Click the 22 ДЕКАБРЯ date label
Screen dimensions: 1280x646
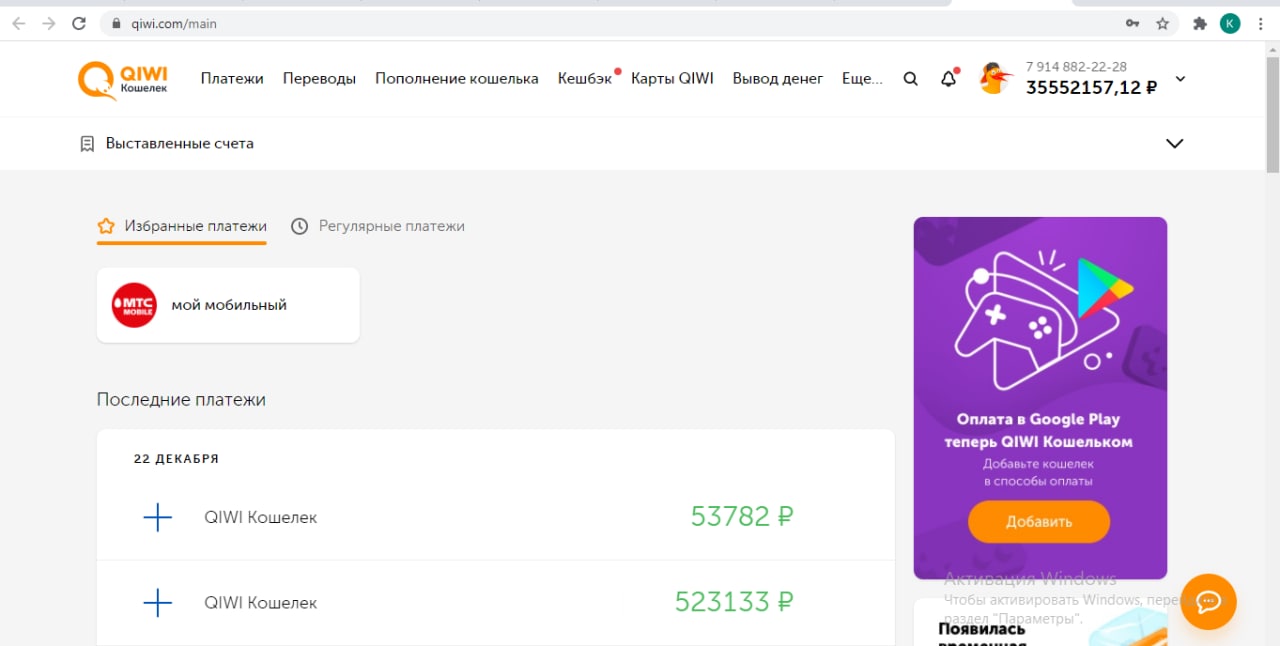point(176,459)
